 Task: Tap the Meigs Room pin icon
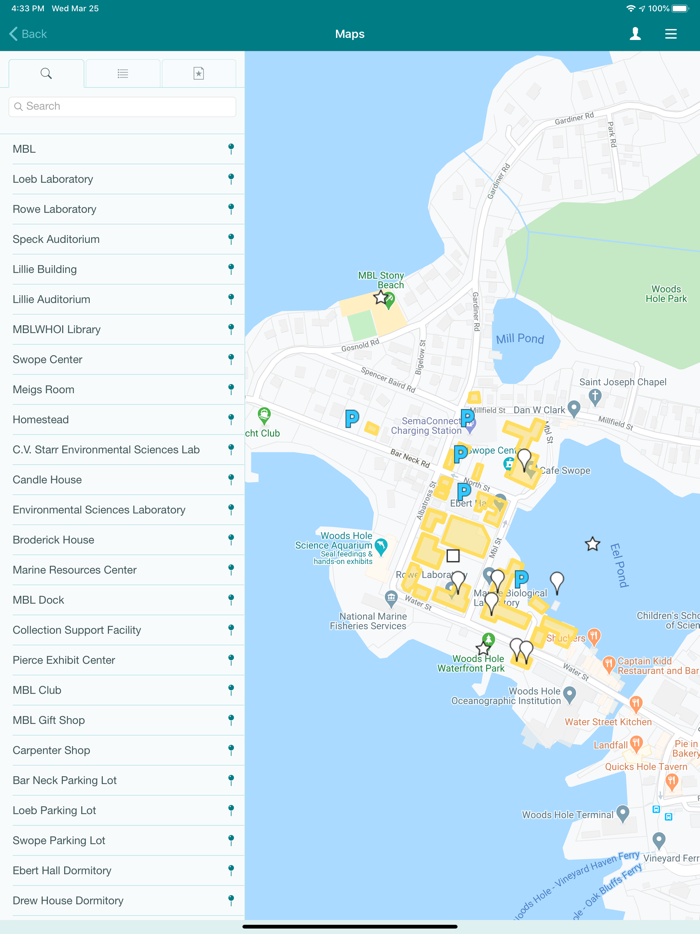click(231, 389)
